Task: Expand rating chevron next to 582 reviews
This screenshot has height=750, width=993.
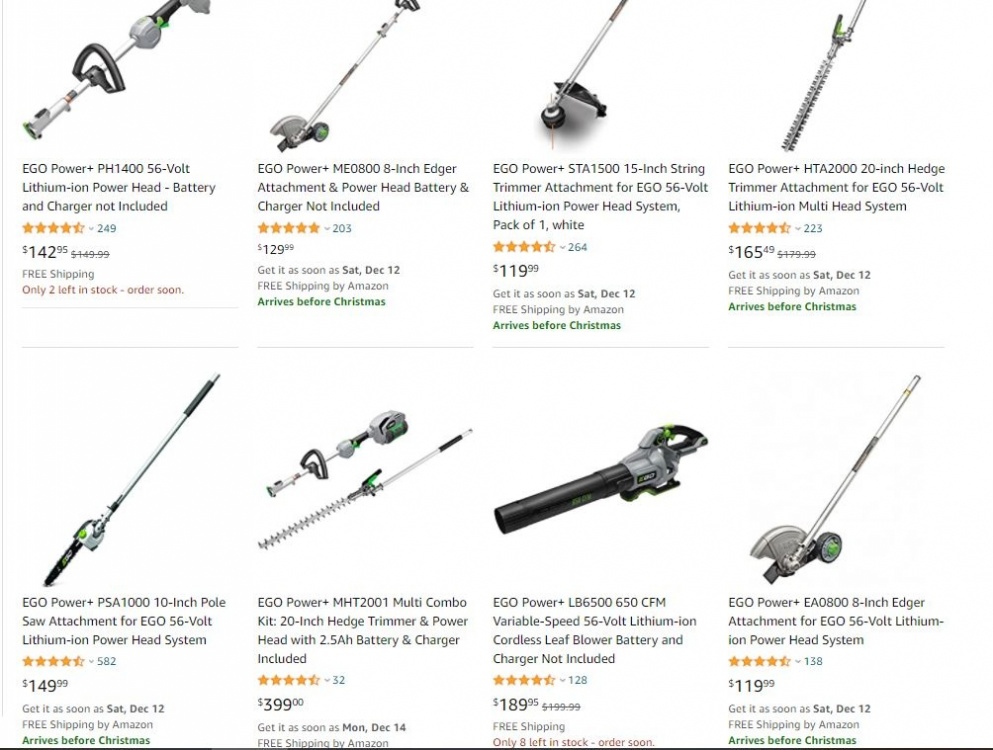Action: [91, 661]
